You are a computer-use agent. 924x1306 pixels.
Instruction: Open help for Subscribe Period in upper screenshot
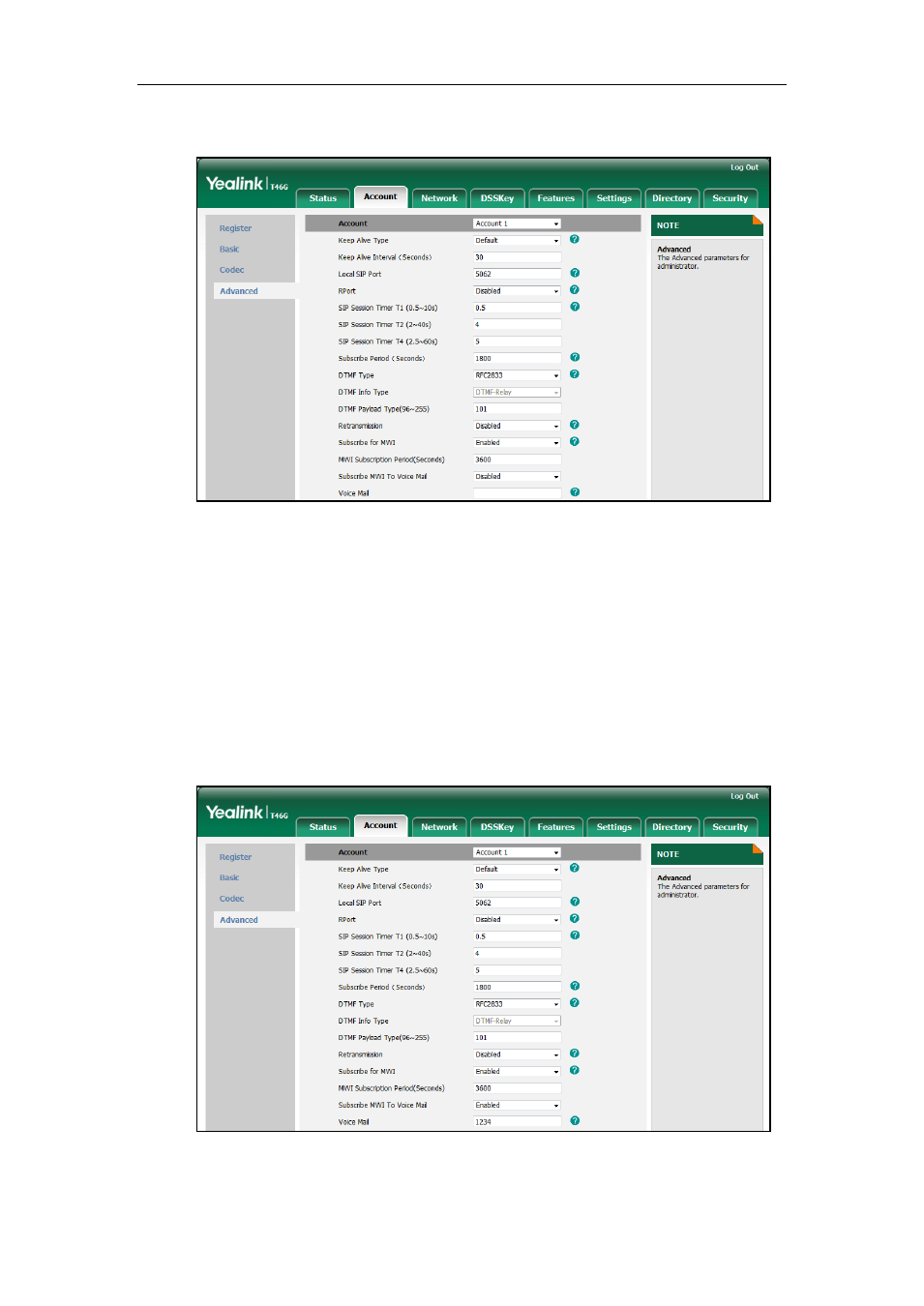click(x=575, y=357)
